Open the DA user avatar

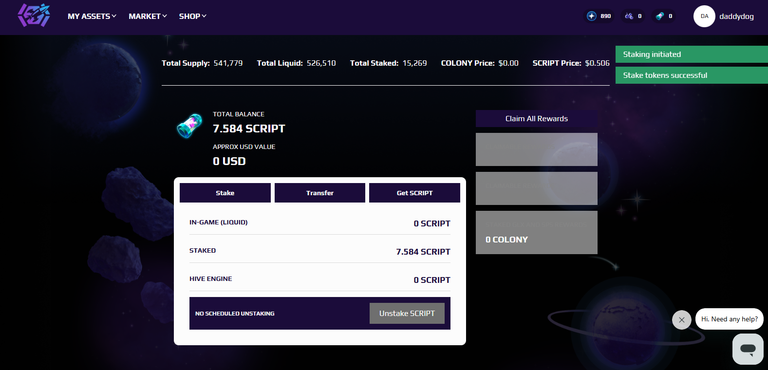pyautogui.click(x=704, y=16)
